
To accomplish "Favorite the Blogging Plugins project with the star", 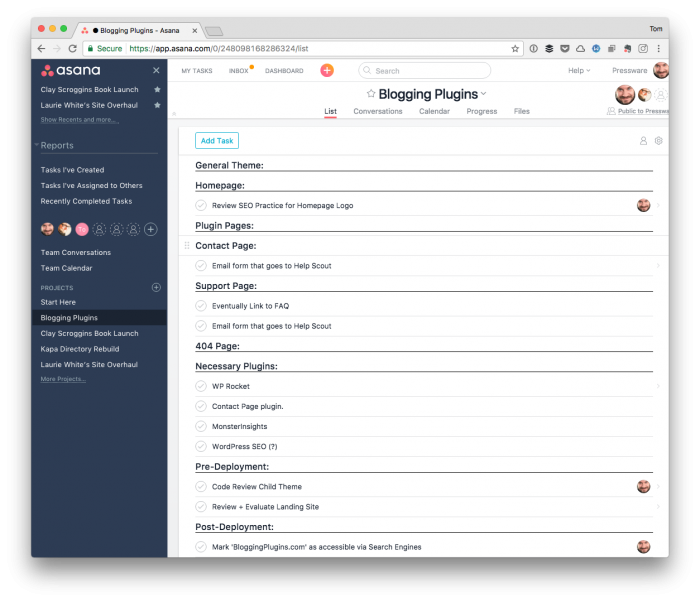I will coord(371,94).
